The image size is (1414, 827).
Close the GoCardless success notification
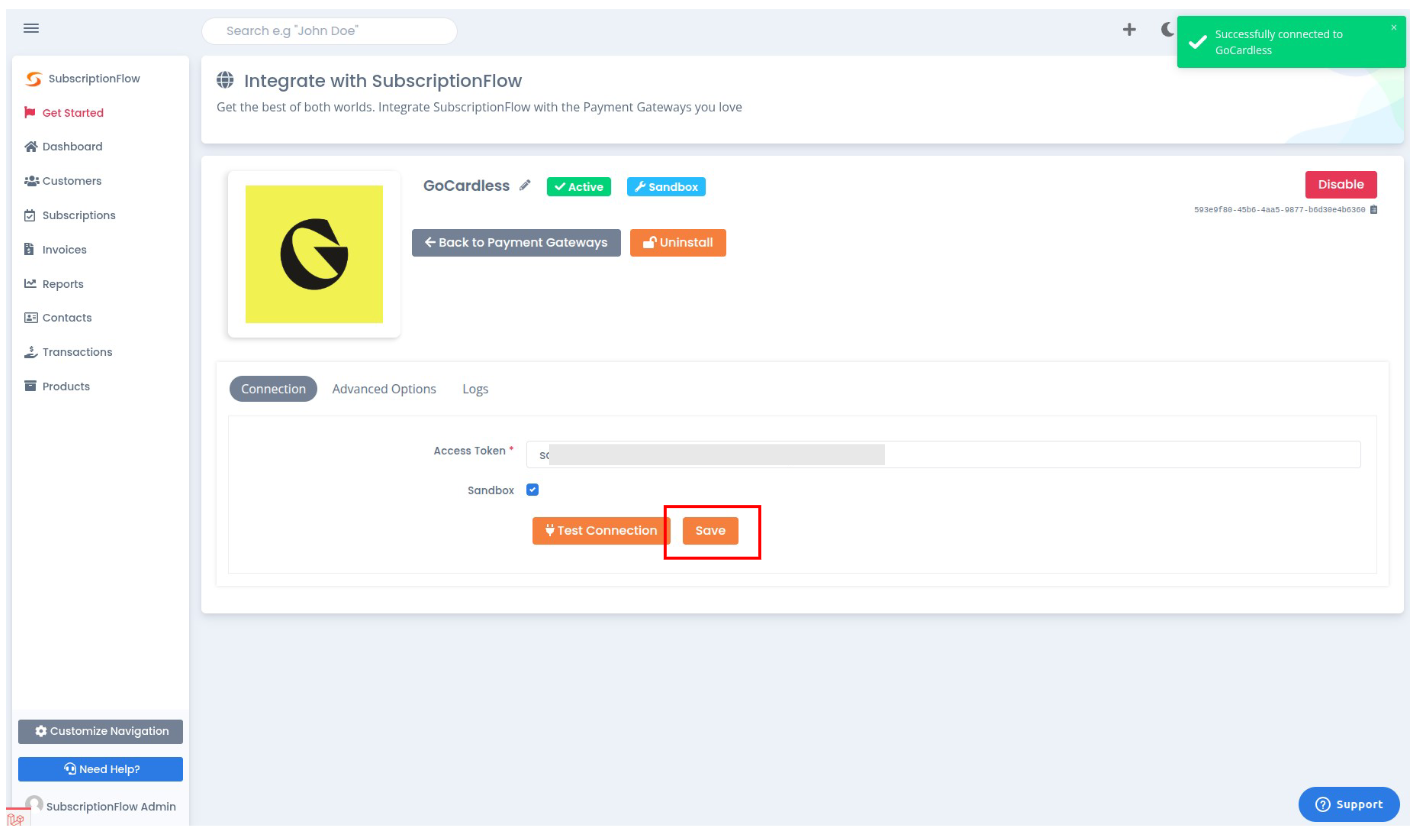[1393, 28]
